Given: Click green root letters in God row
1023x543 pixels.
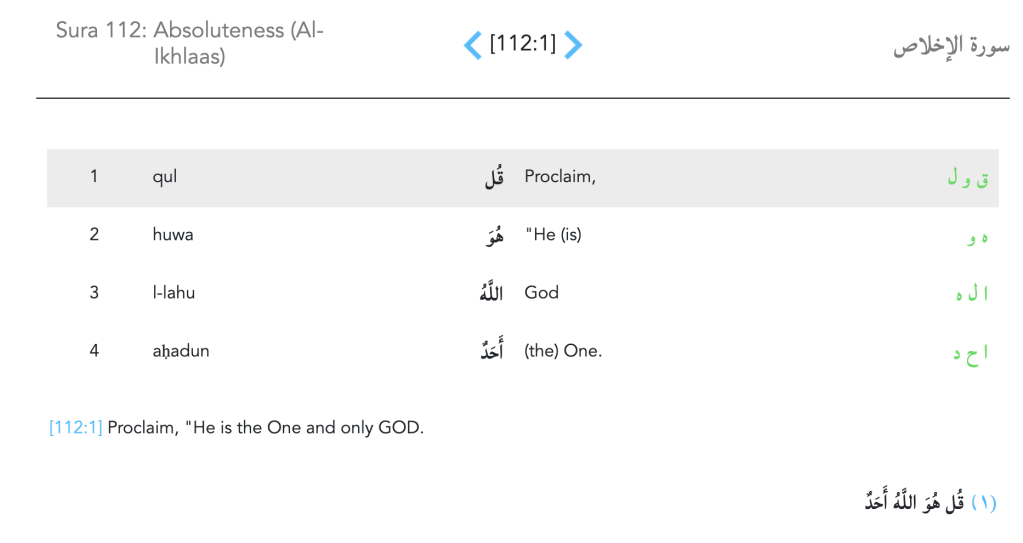Looking at the screenshot, I should click(x=971, y=294).
